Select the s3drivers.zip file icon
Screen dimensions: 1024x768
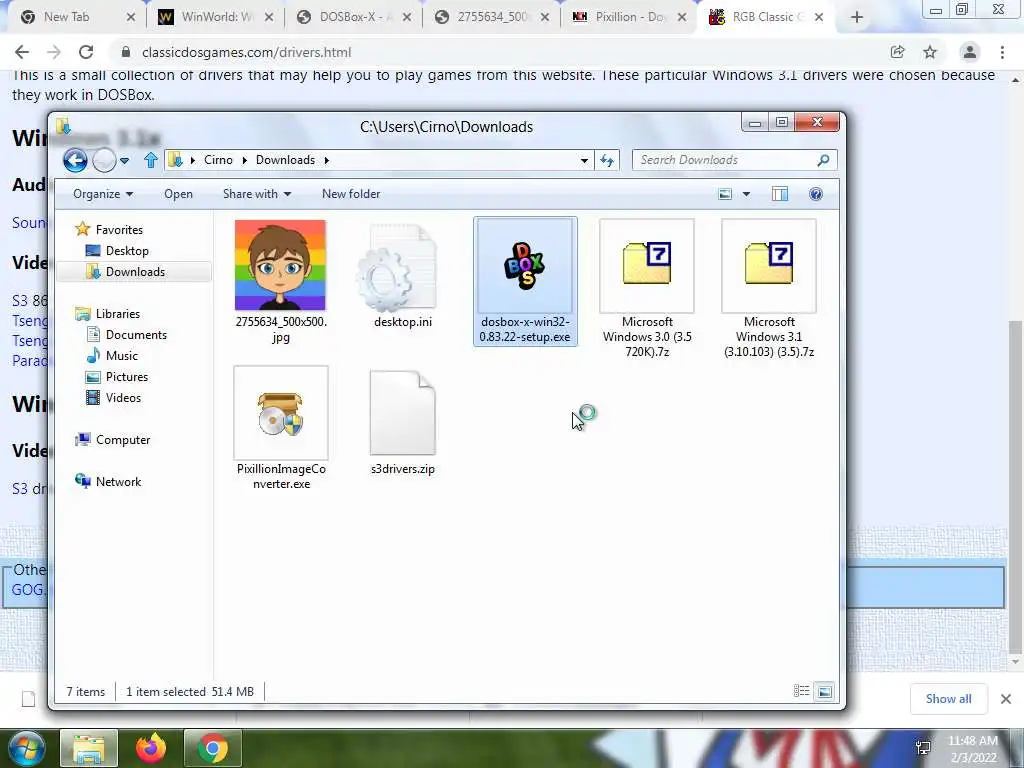(403, 413)
